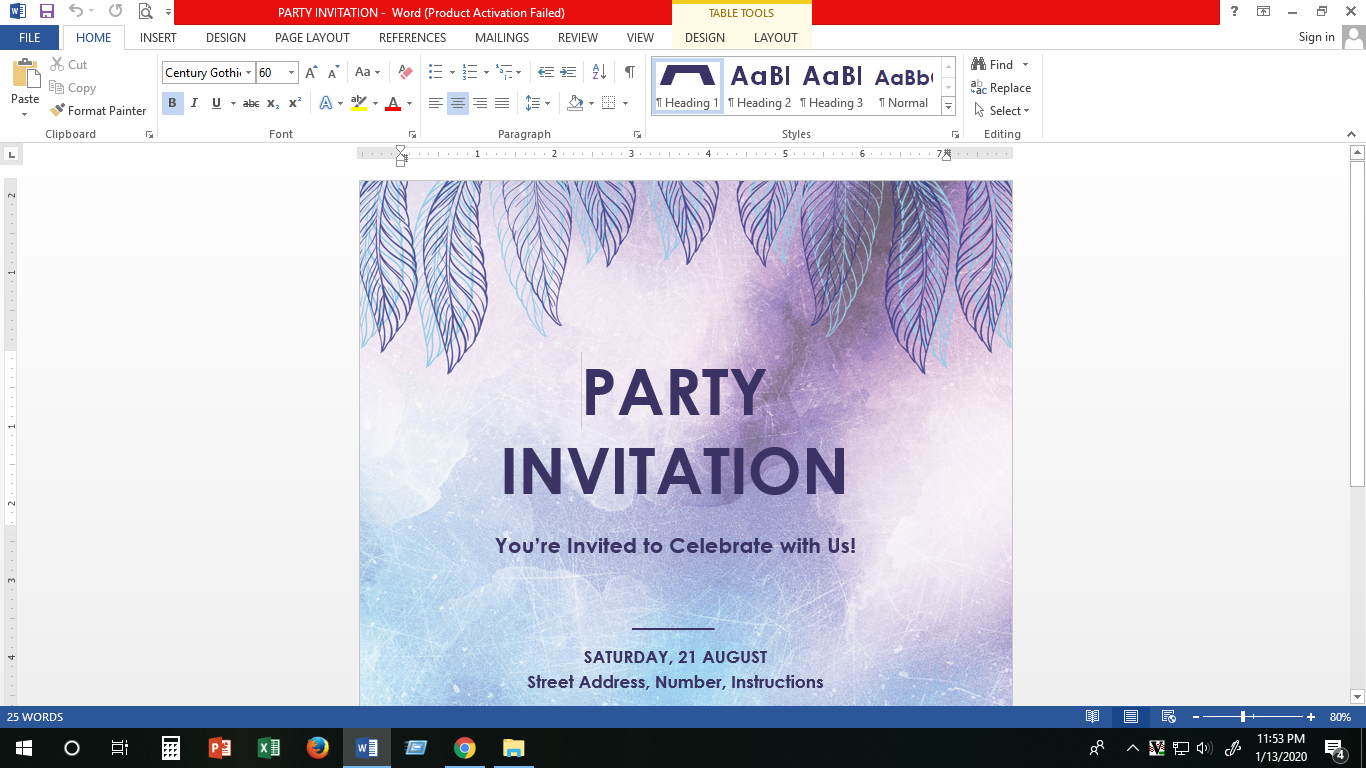This screenshot has height=768, width=1366.
Task: Open the INSERT ribbon tab
Action: tap(158, 37)
